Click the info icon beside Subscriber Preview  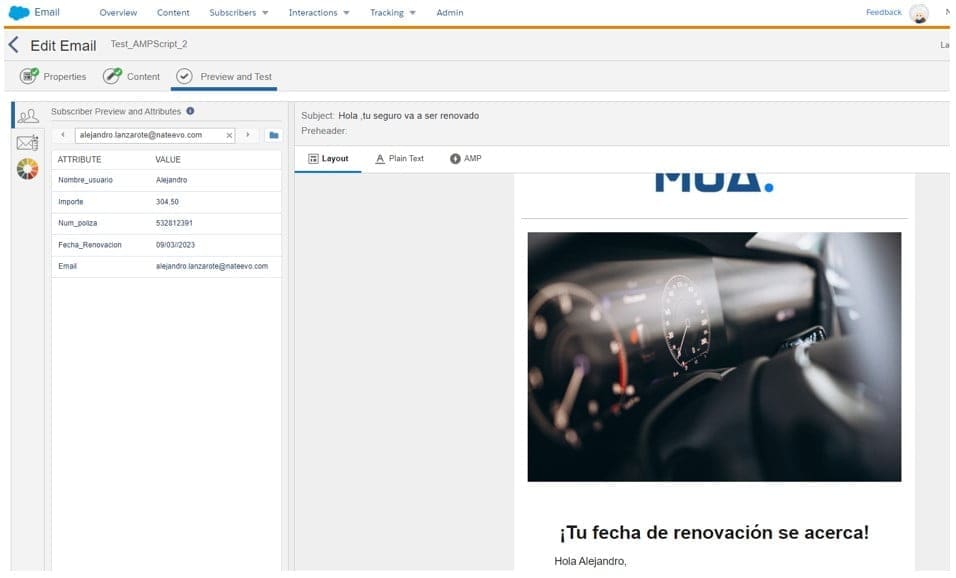190,111
